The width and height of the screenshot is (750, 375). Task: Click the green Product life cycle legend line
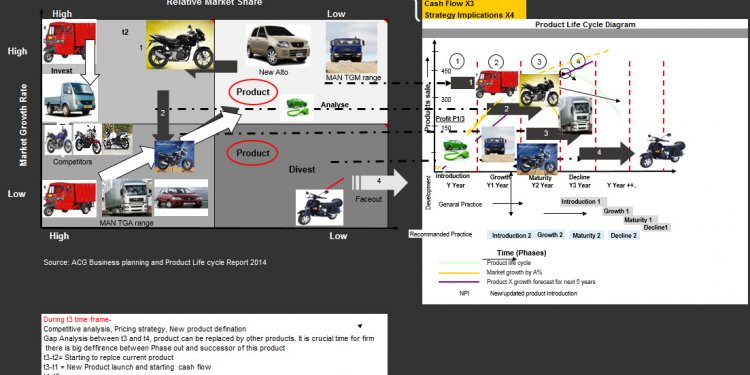459,263
